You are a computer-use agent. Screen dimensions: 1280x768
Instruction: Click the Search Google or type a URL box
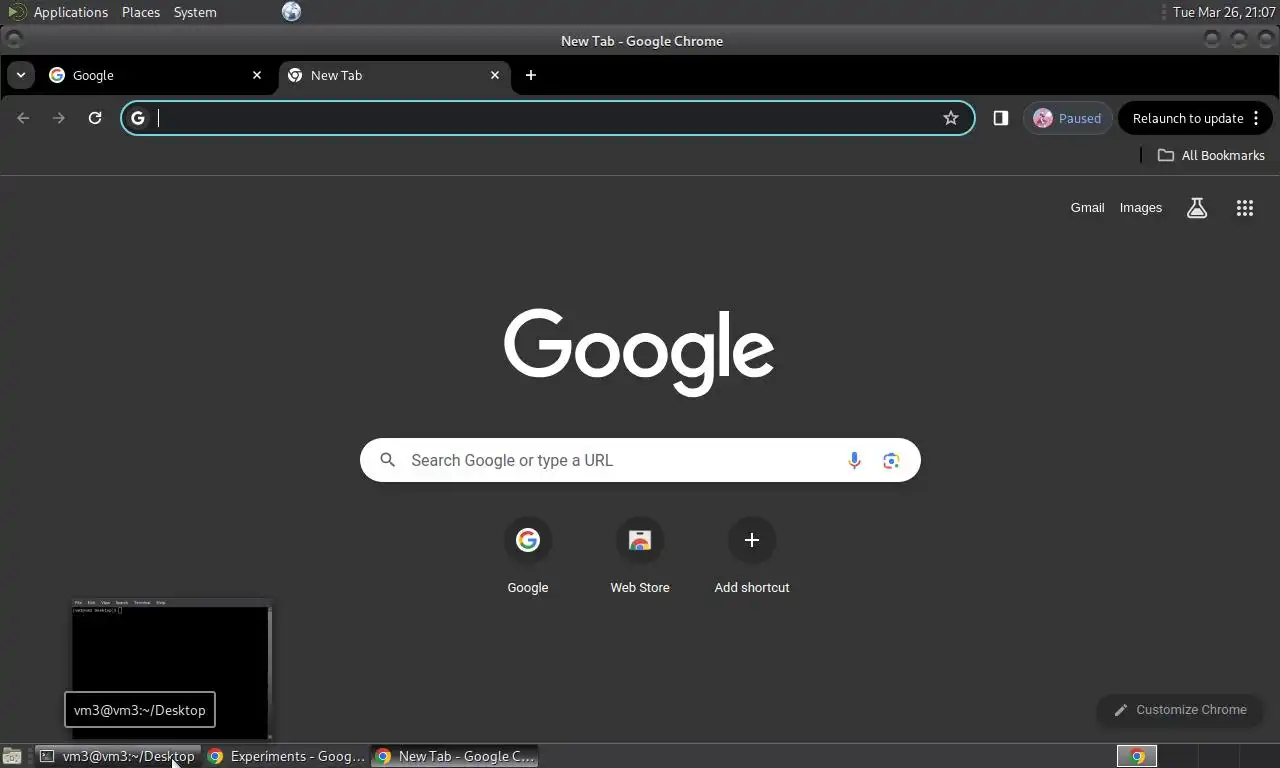(x=640, y=460)
